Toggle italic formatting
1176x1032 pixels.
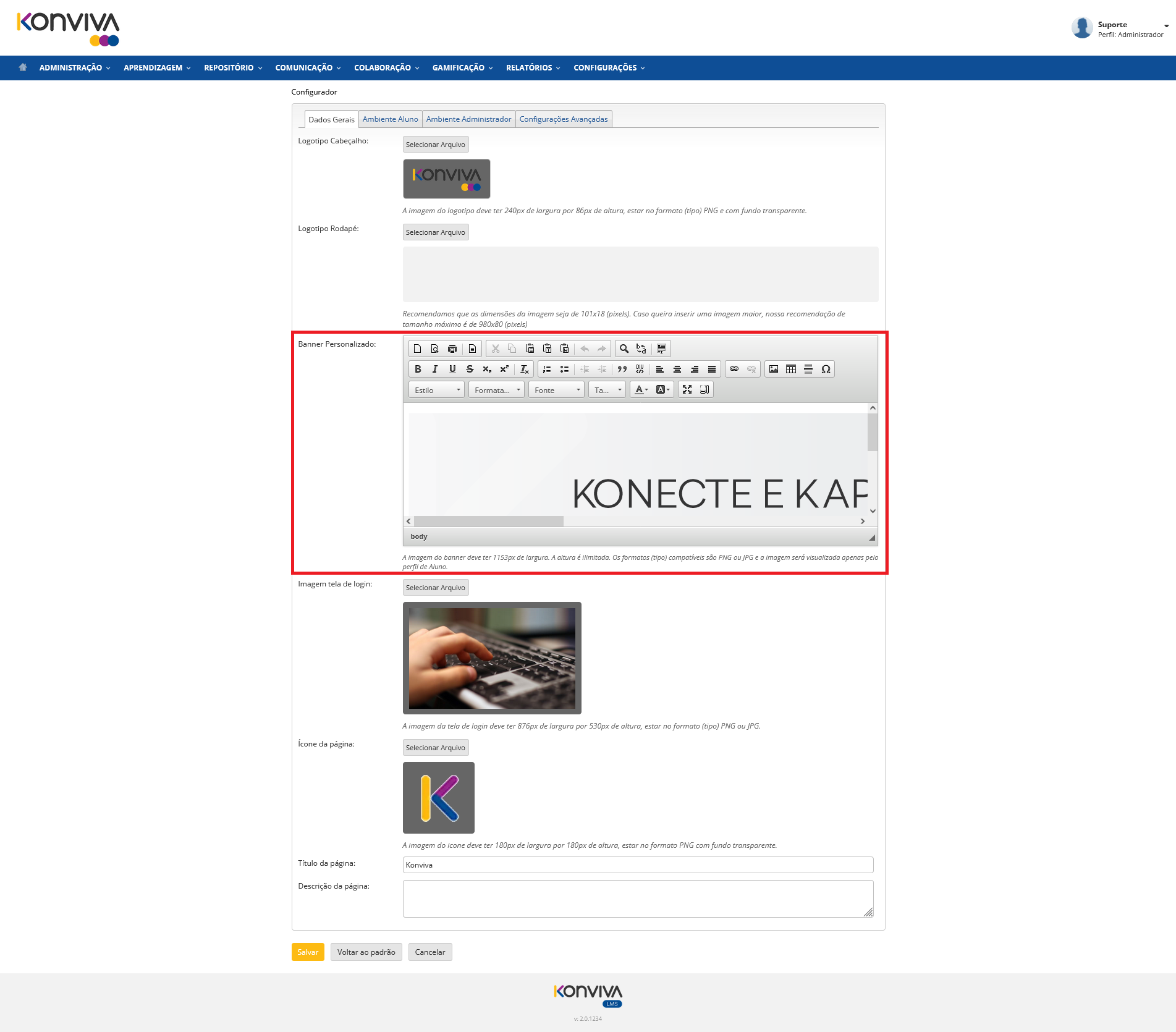point(435,369)
